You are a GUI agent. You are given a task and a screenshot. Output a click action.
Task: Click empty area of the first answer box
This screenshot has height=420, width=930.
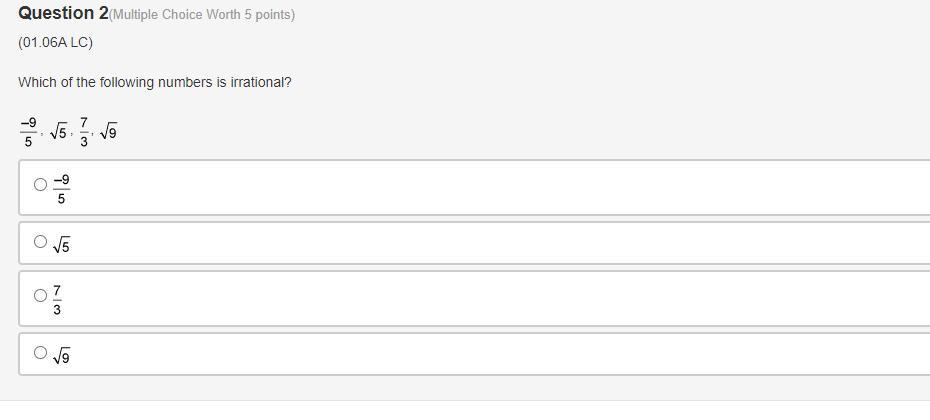tap(500, 188)
